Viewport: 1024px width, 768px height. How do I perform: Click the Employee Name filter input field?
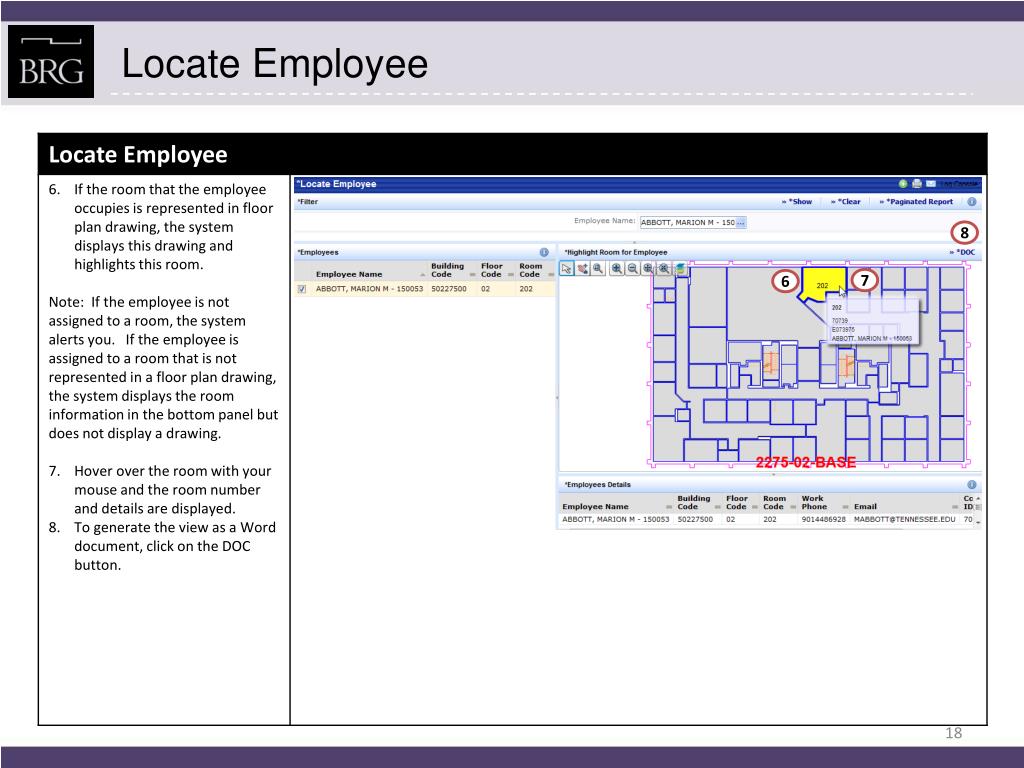[688, 223]
